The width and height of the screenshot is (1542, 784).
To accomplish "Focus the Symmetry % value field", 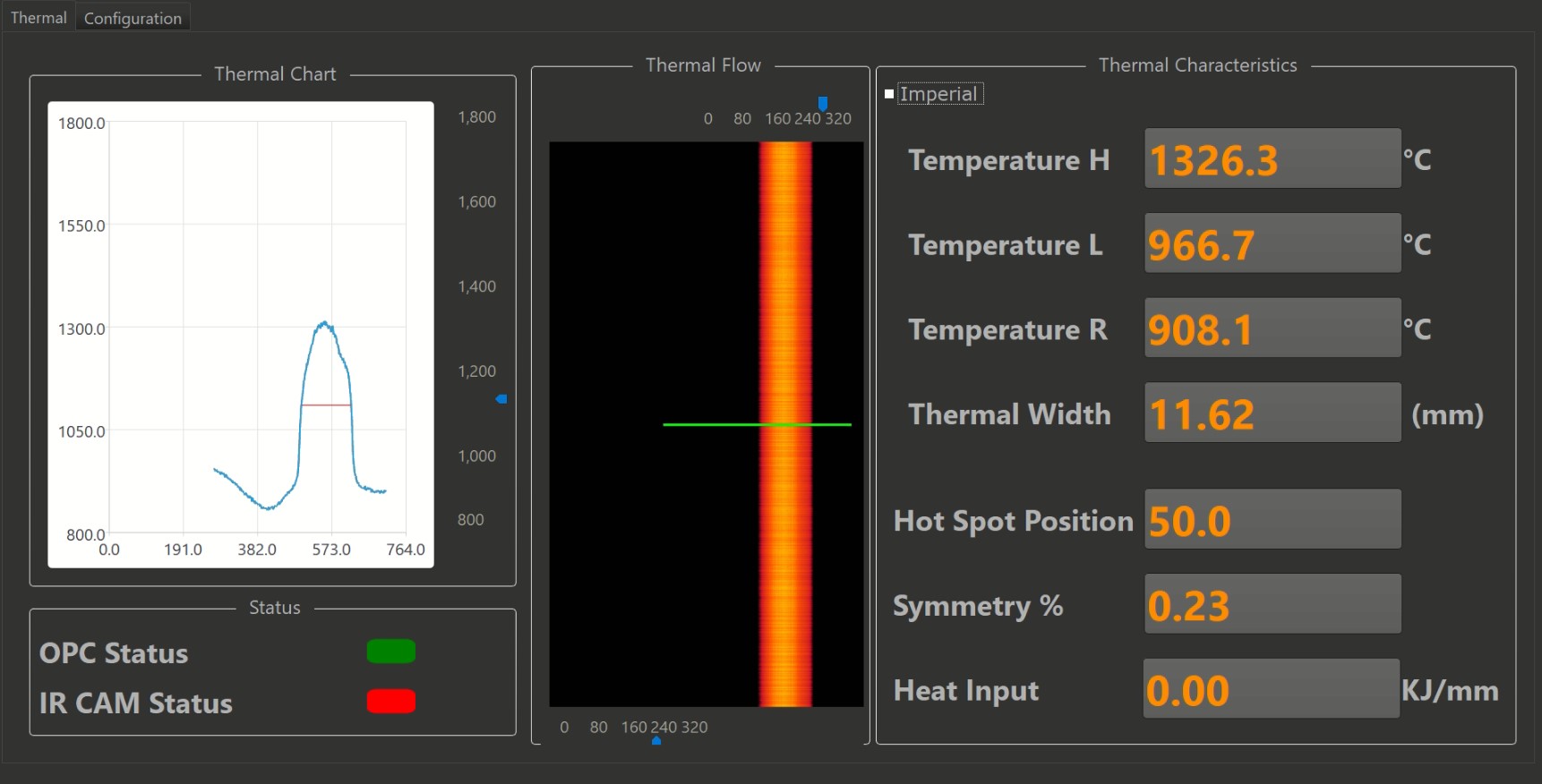I will [x=1272, y=604].
